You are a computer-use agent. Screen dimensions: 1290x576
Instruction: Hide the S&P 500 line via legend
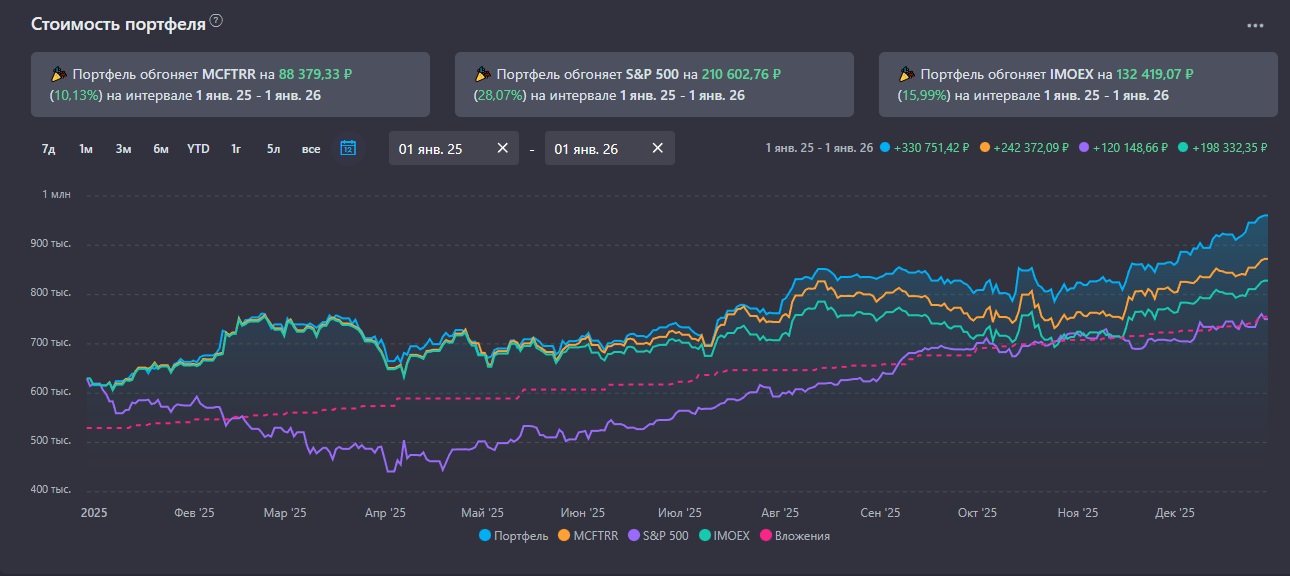(658, 535)
